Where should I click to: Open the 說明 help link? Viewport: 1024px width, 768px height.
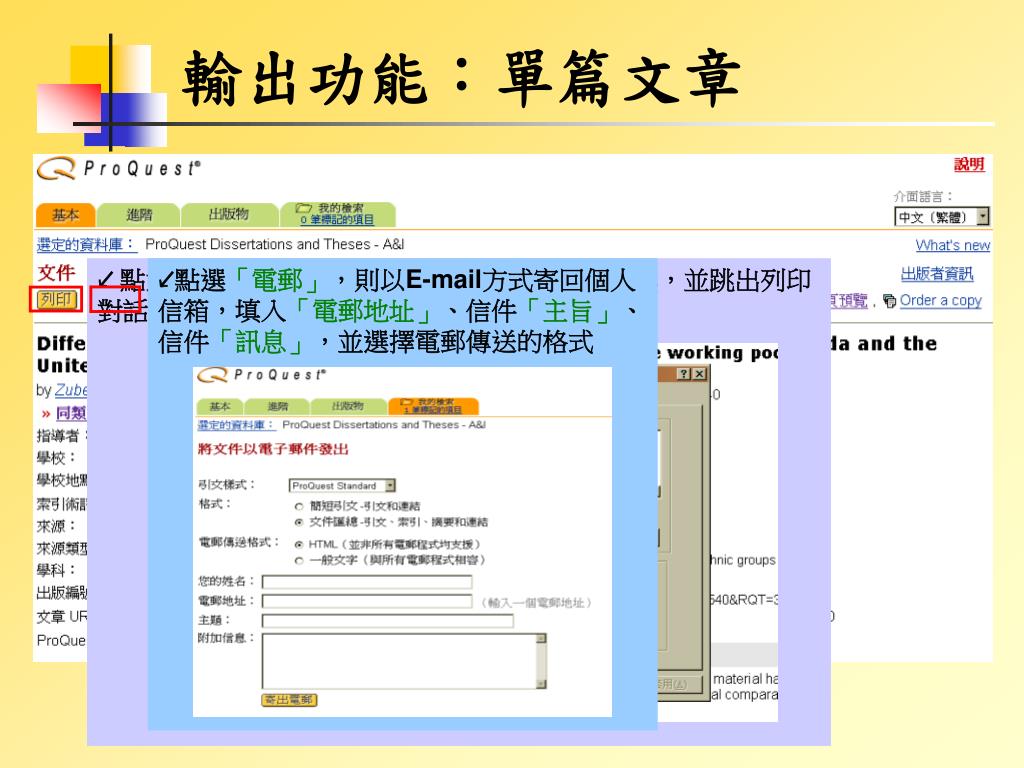point(969,165)
